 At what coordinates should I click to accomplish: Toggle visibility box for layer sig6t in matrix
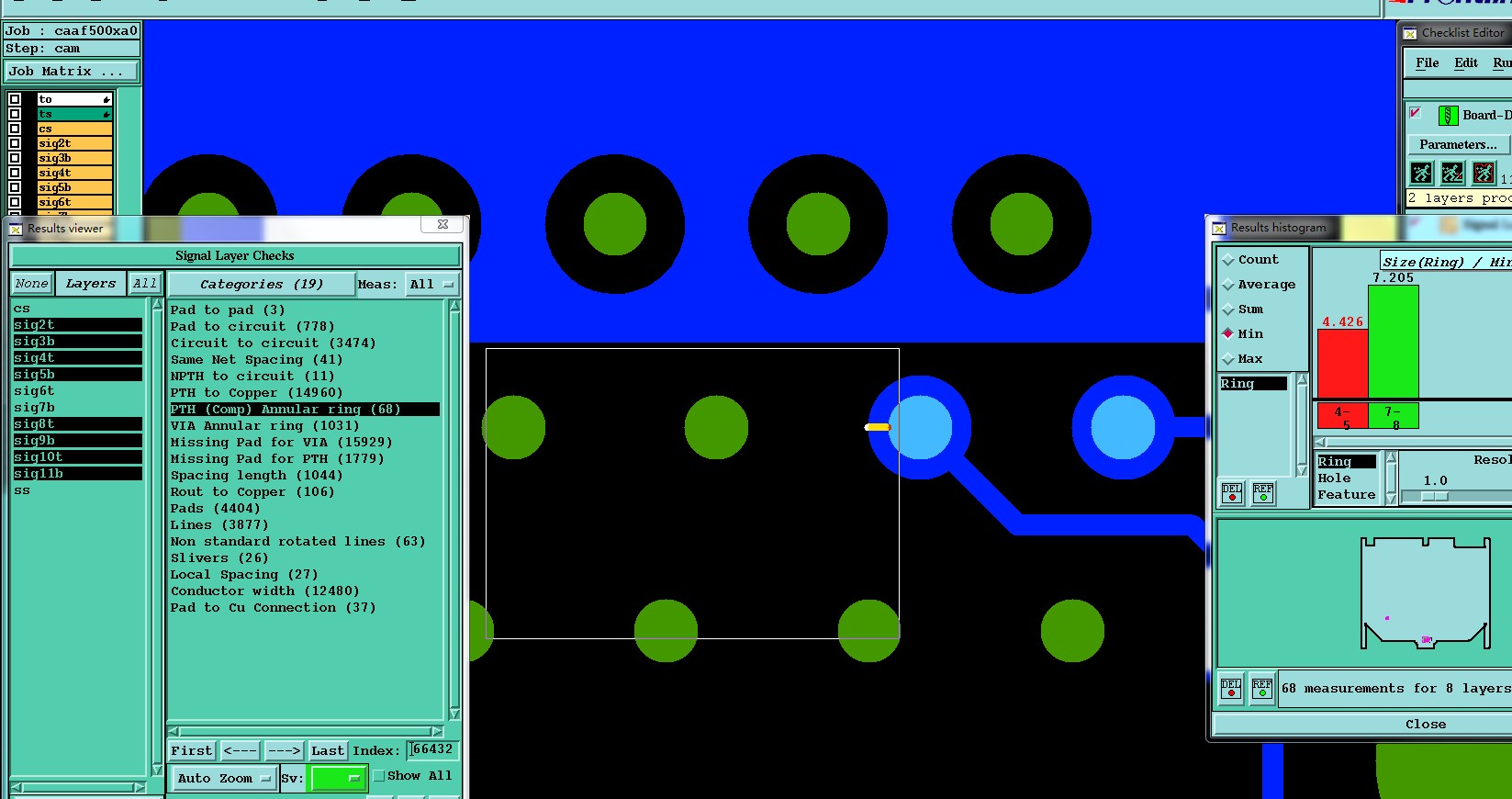click(15, 202)
